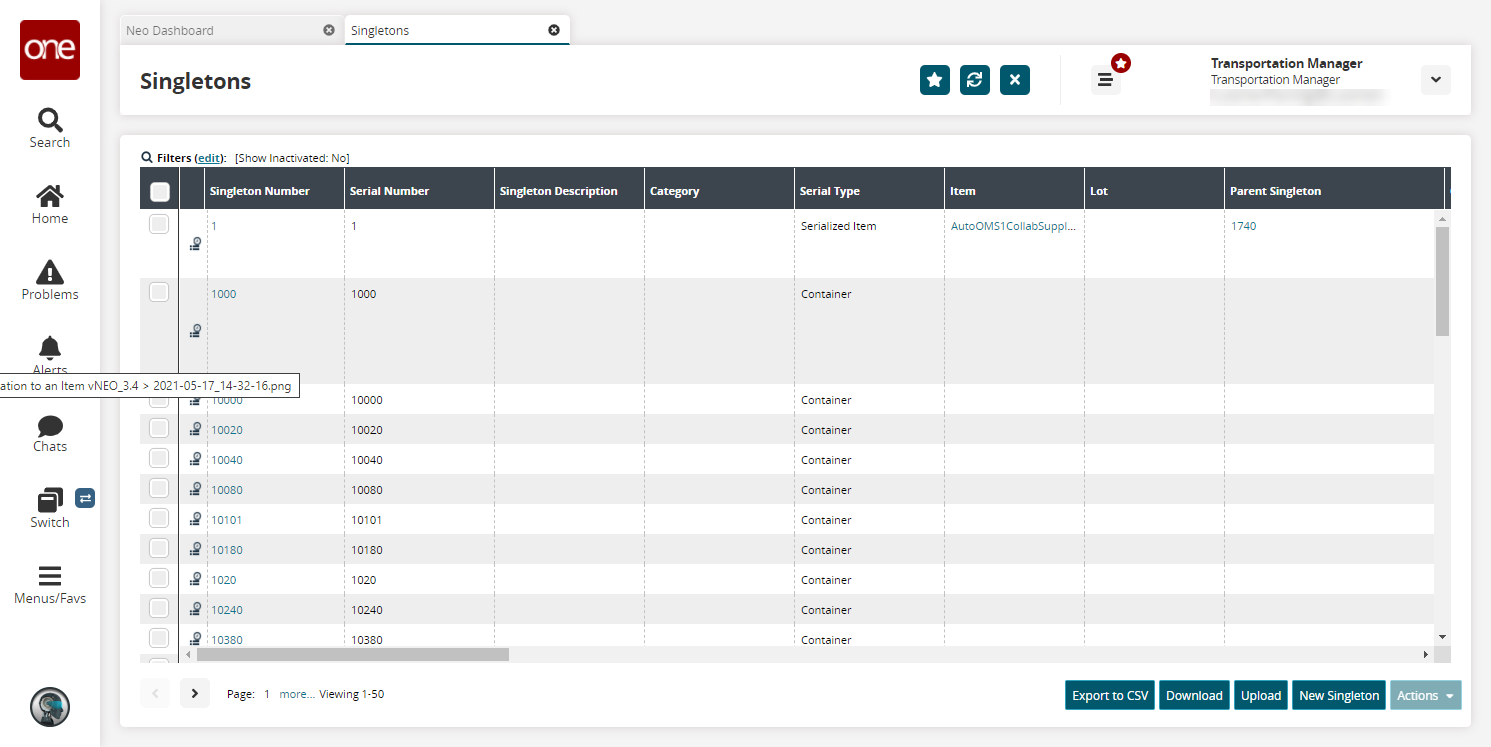Image resolution: width=1491 pixels, height=747 pixels.
Task: Add page to favorites with star button
Action: pyautogui.click(x=934, y=80)
